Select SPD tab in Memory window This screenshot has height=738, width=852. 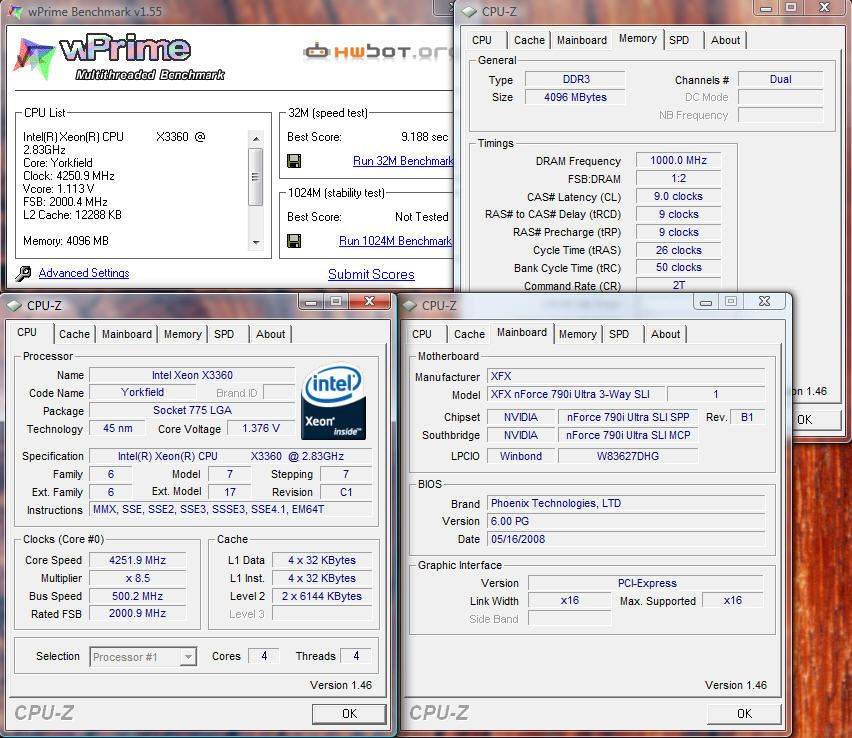tap(679, 40)
